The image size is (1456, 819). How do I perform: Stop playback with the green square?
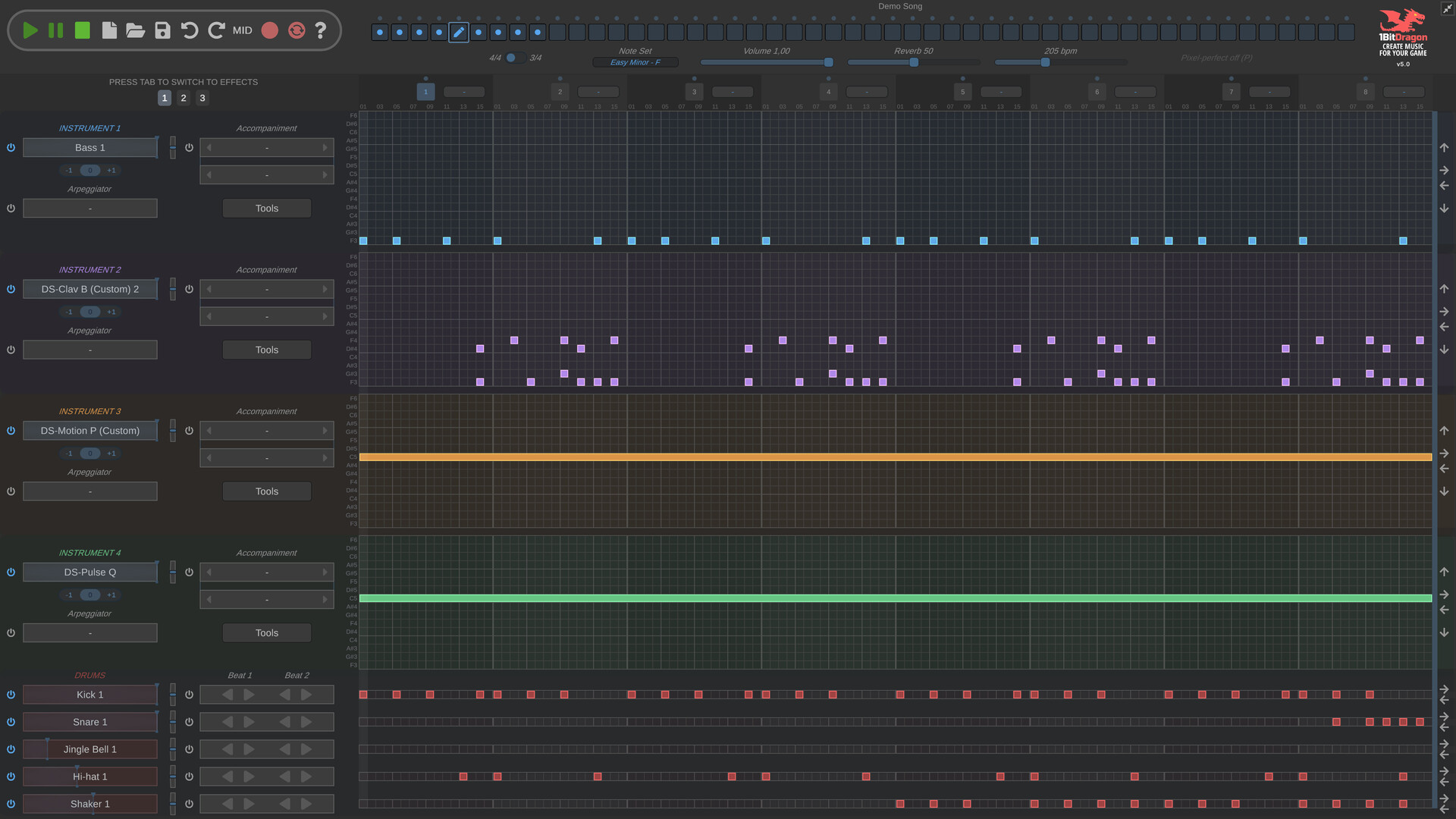point(83,30)
